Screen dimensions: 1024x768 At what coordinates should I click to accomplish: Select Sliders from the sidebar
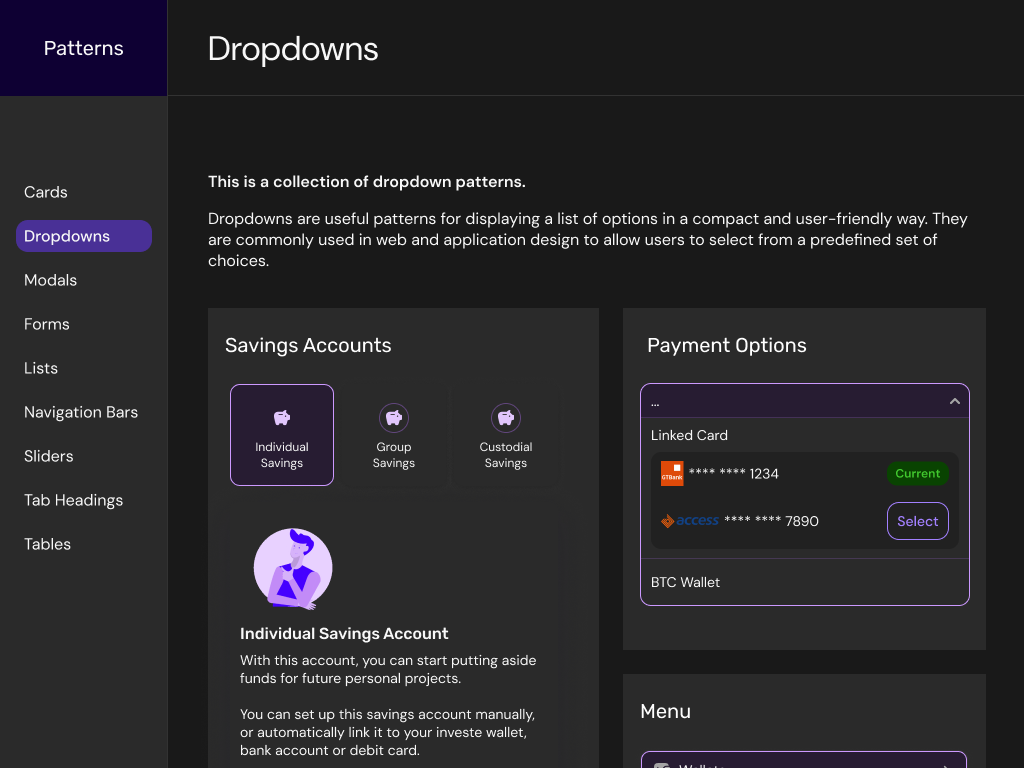pyautogui.click(x=49, y=456)
